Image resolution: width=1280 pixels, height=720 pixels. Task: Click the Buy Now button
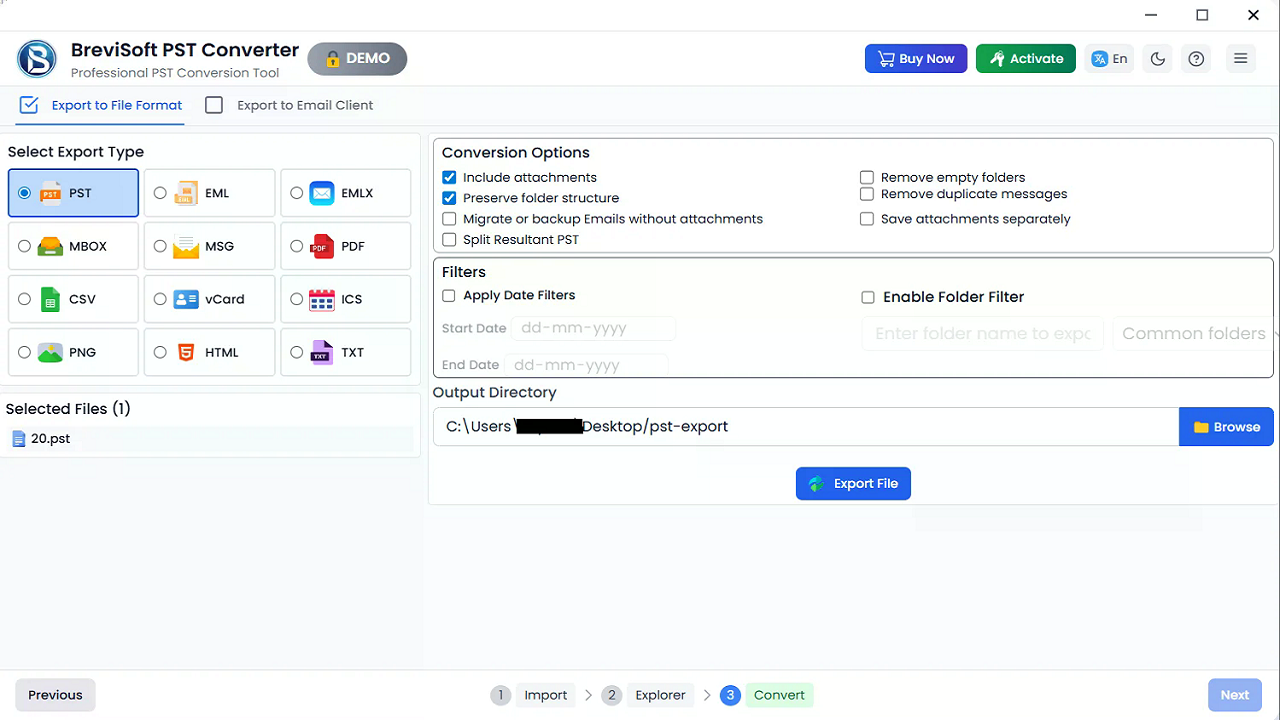coord(916,59)
